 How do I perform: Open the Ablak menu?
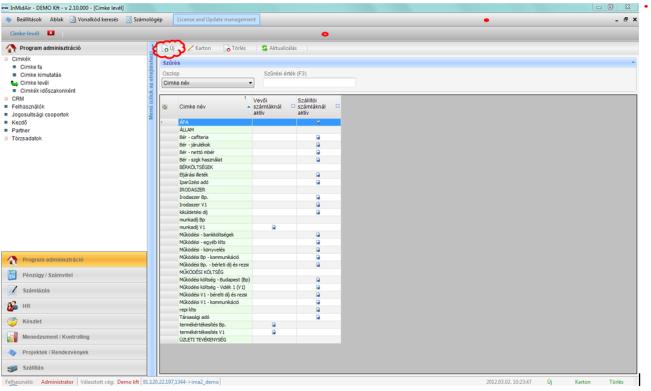click(x=56, y=20)
